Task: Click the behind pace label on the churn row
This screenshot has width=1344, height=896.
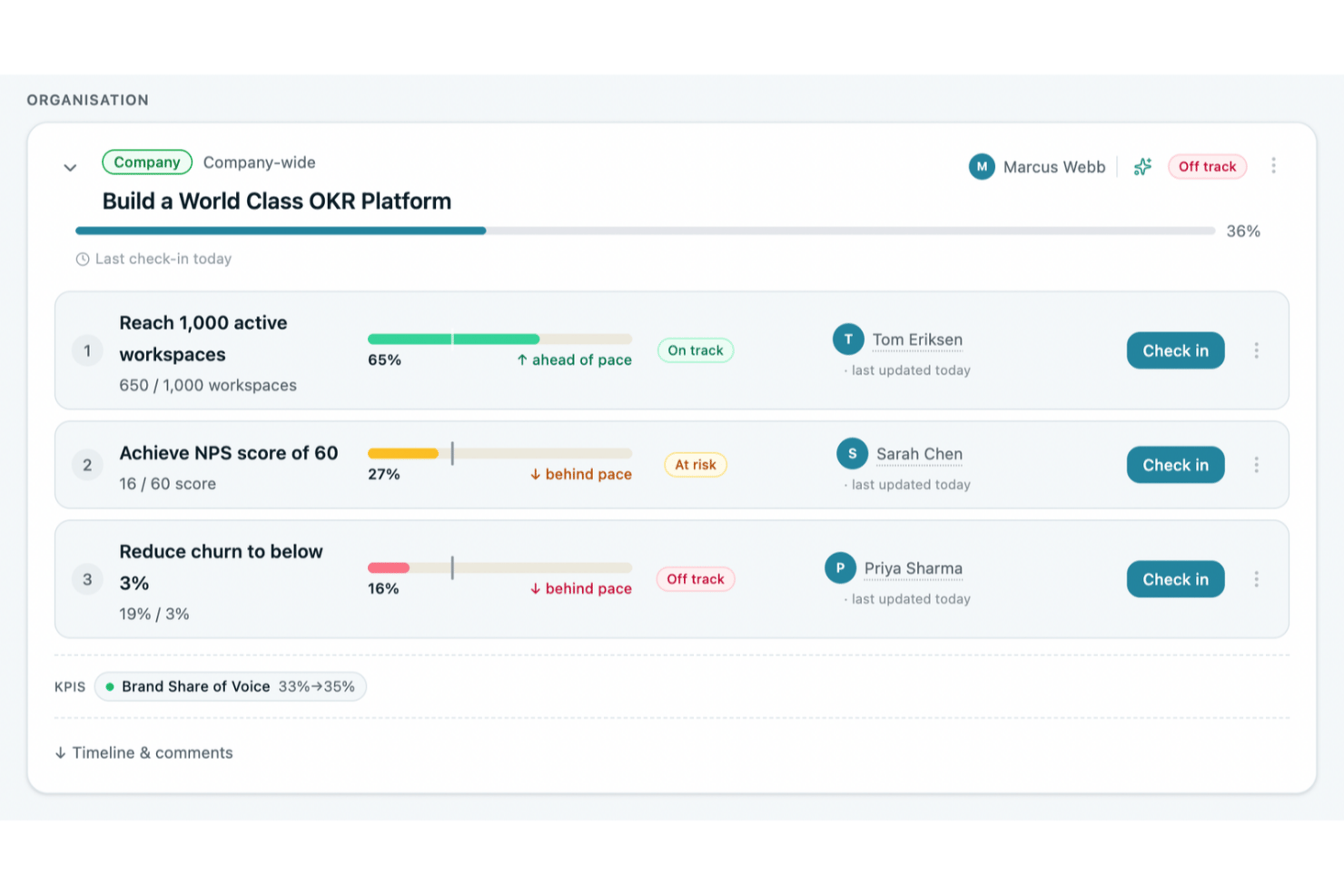Action: [x=581, y=589]
